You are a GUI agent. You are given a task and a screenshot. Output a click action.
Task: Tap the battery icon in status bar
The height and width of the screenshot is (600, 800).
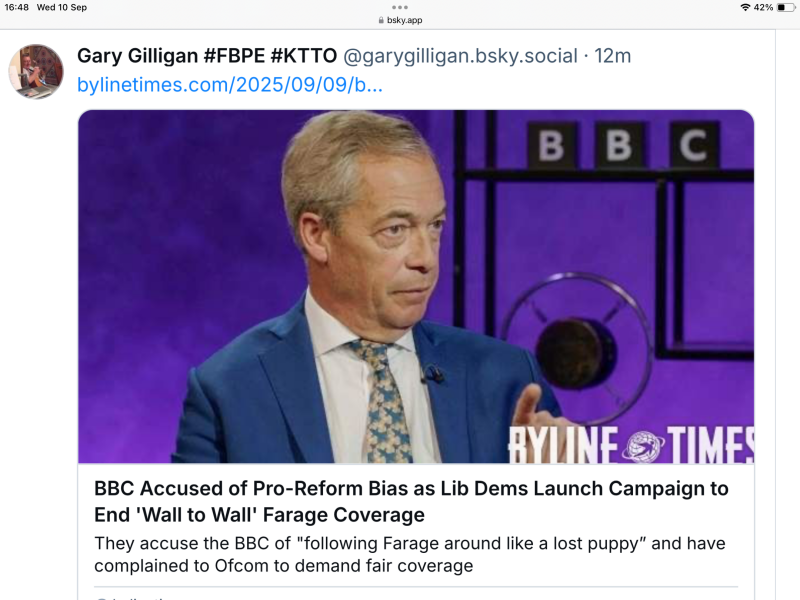[785, 8]
